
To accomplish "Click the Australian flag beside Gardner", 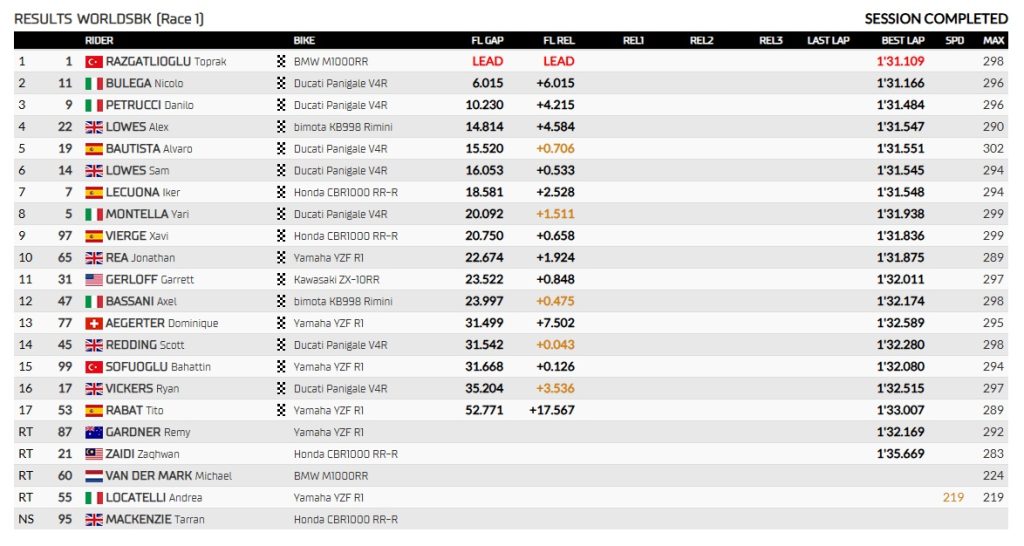I will pyautogui.click(x=94, y=432).
